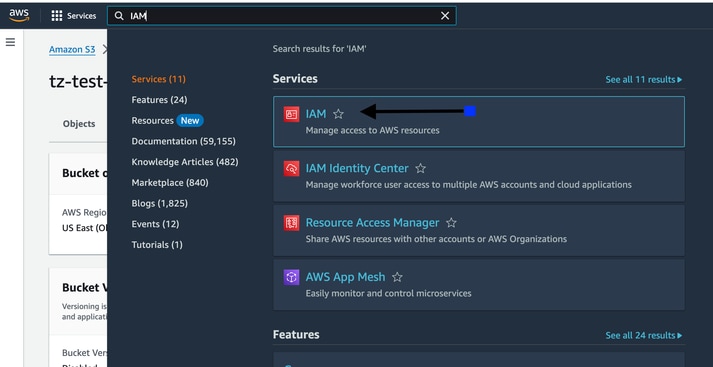Image resolution: width=713 pixels, height=367 pixels.
Task: Select the Features (24) filter
Action: [159, 100]
